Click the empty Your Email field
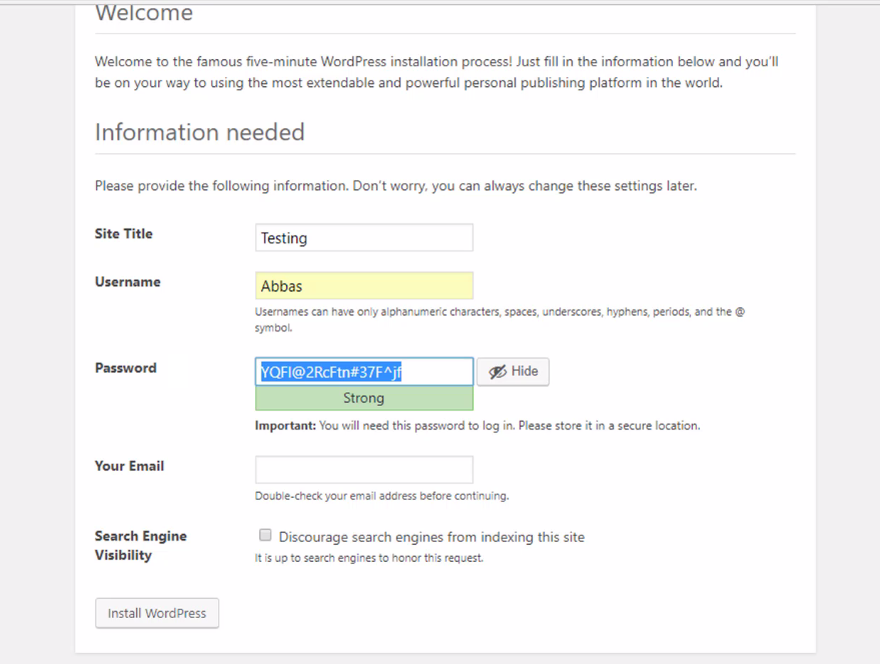The image size is (880, 664). [x=363, y=469]
